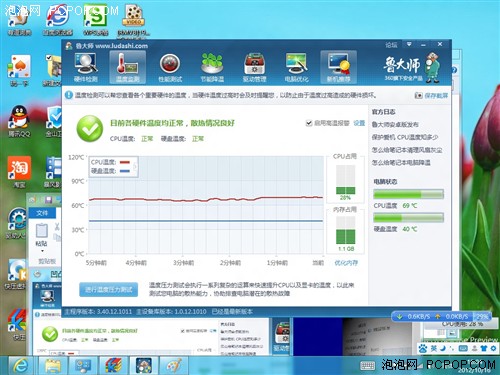Toggle the 启用高温报警 checkbox

(x=309, y=123)
